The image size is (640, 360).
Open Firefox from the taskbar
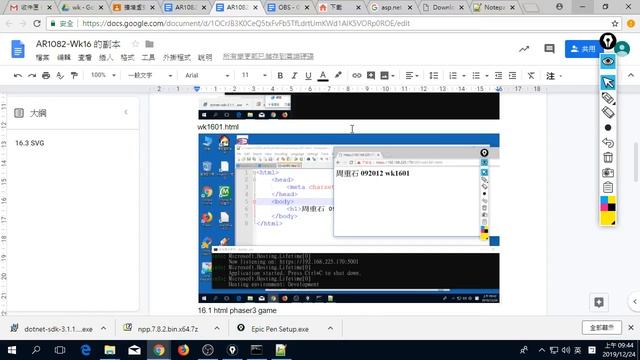(x=183, y=350)
